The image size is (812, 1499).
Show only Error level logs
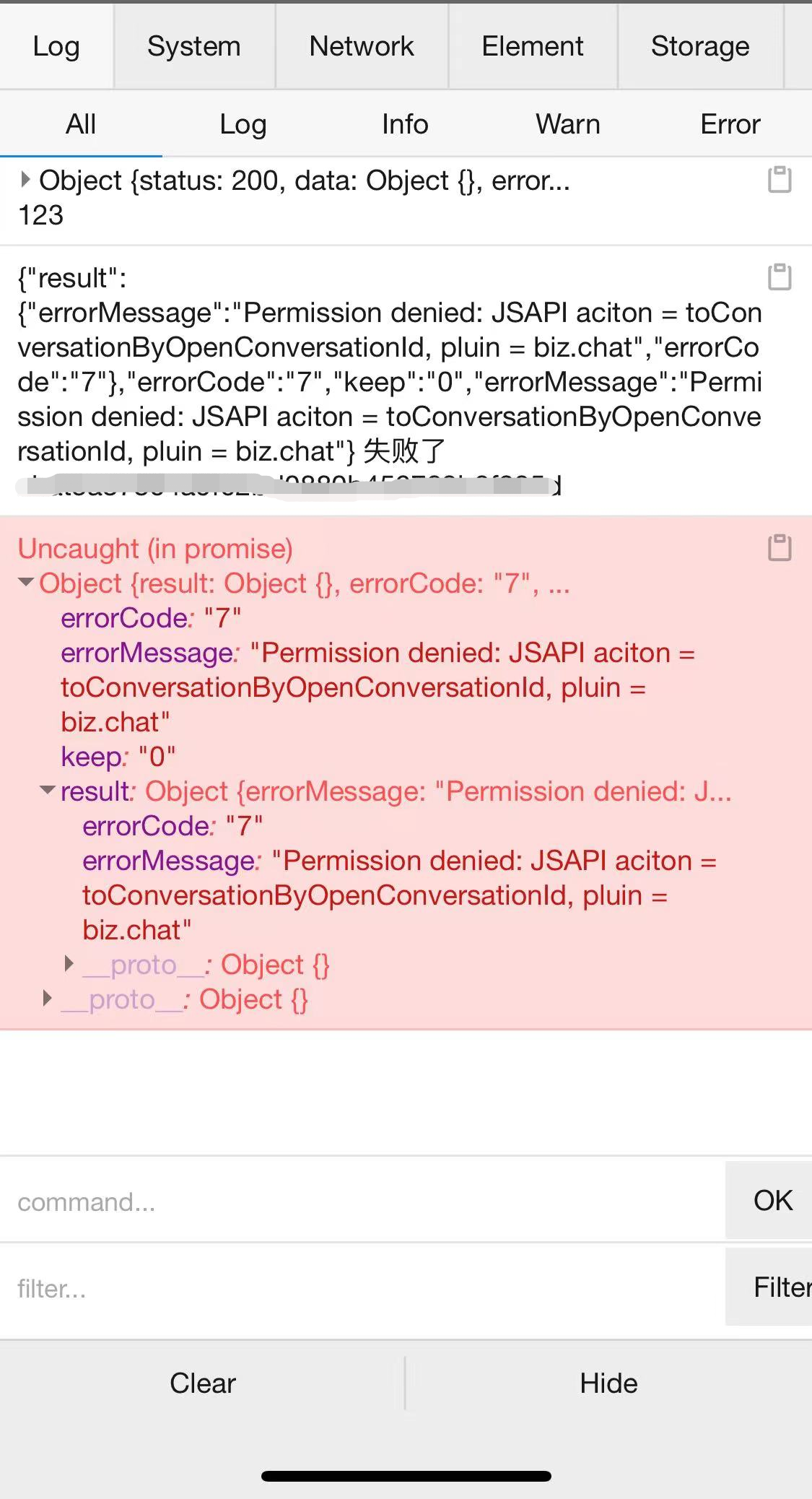click(x=730, y=124)
